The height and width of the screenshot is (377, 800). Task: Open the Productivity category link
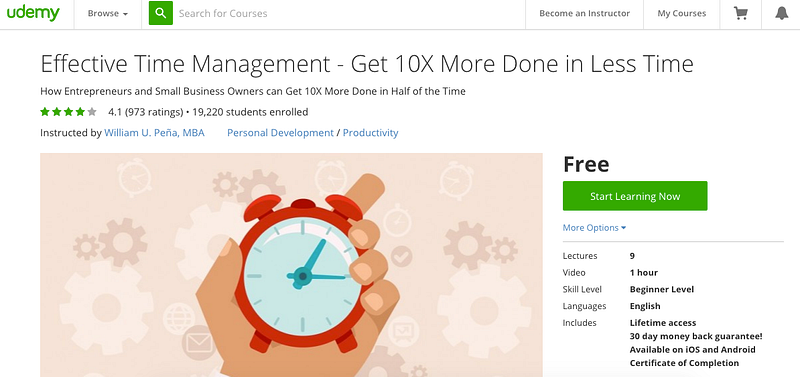(370, 133)
